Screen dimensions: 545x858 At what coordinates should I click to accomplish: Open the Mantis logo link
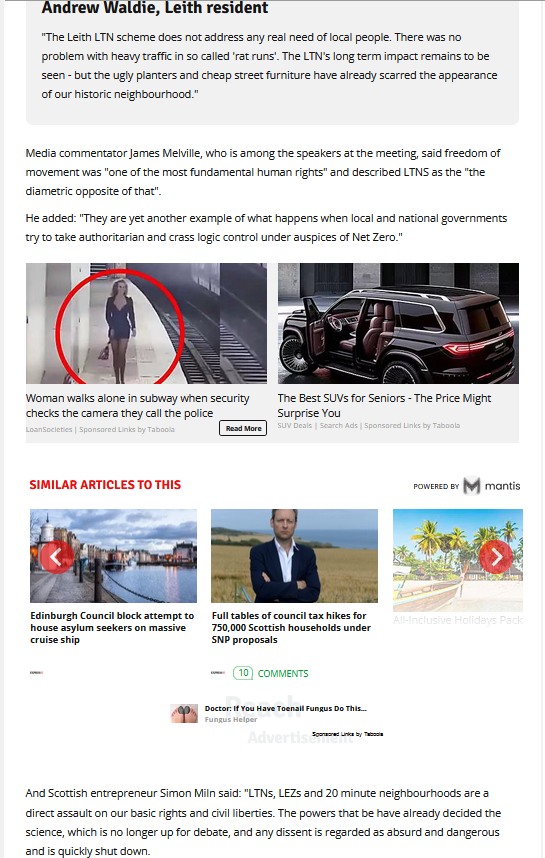491,485
